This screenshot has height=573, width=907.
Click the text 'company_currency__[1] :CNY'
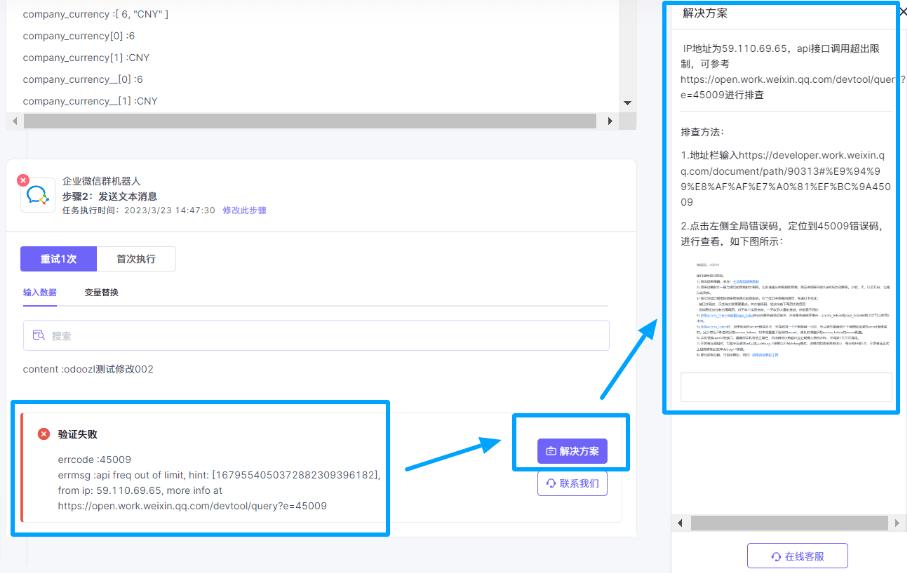click(90, 101)
